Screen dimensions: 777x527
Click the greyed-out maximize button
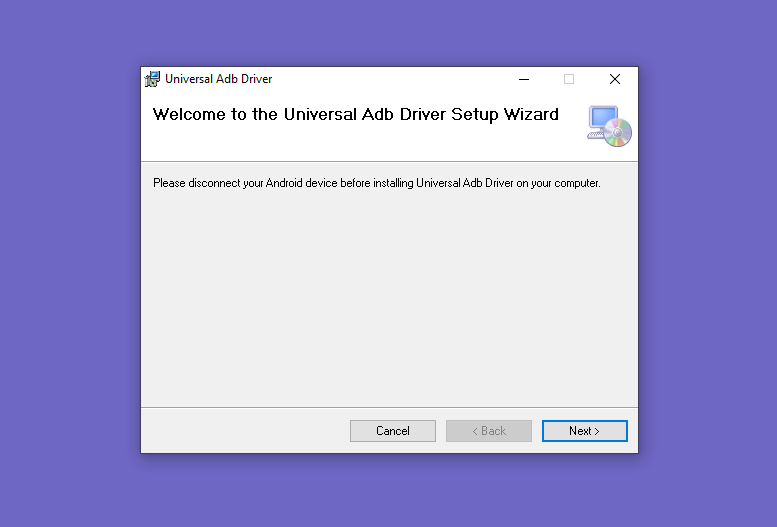point(569,79)
